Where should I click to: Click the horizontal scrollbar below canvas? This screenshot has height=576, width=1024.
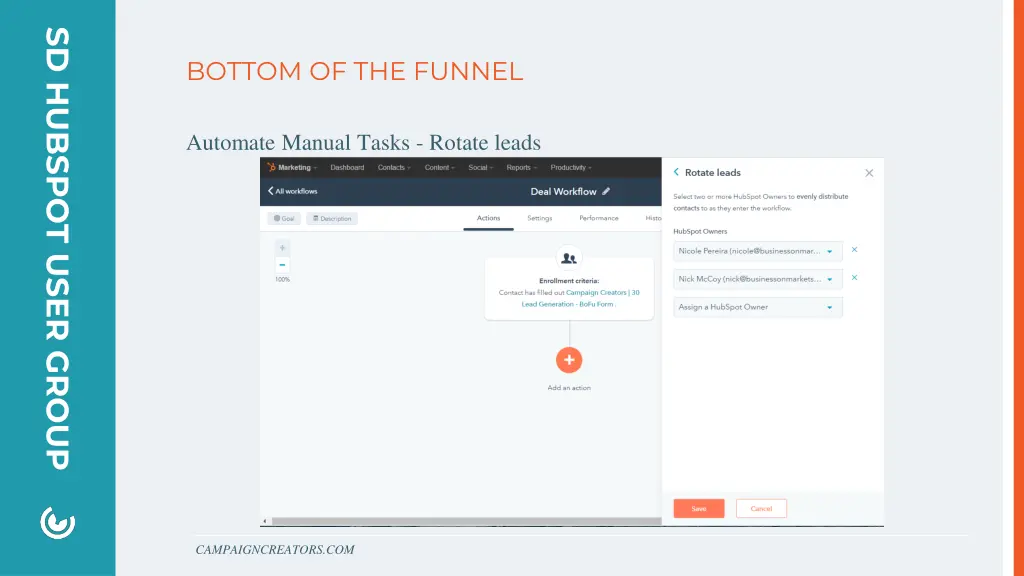(466, 521)
